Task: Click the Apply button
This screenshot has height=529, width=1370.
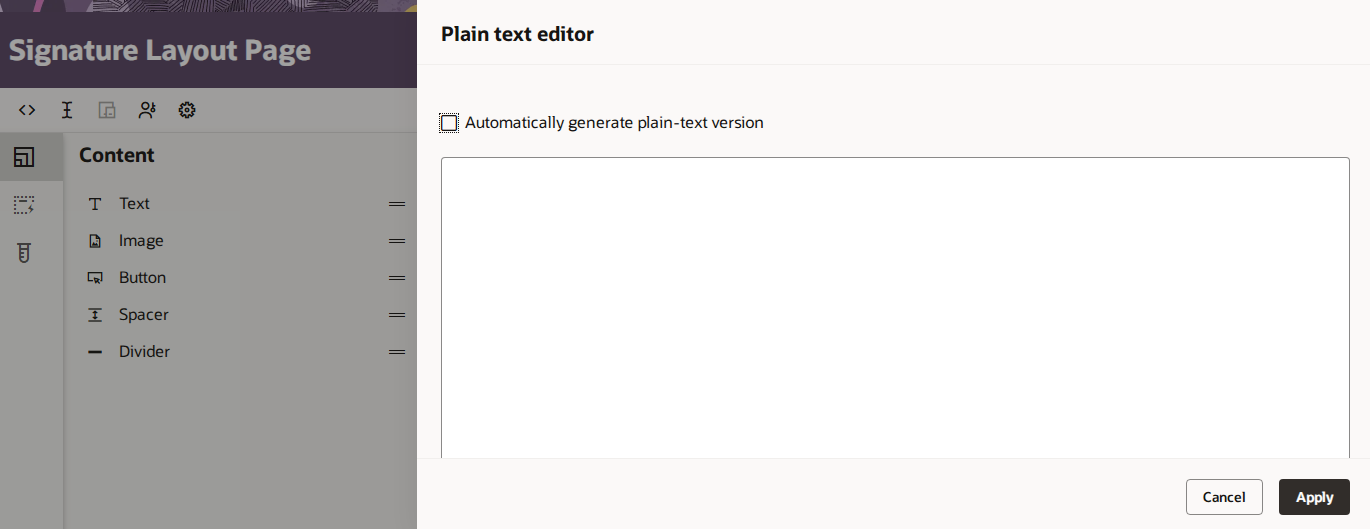Action: pyautogui.click(x=1314, y=497)
